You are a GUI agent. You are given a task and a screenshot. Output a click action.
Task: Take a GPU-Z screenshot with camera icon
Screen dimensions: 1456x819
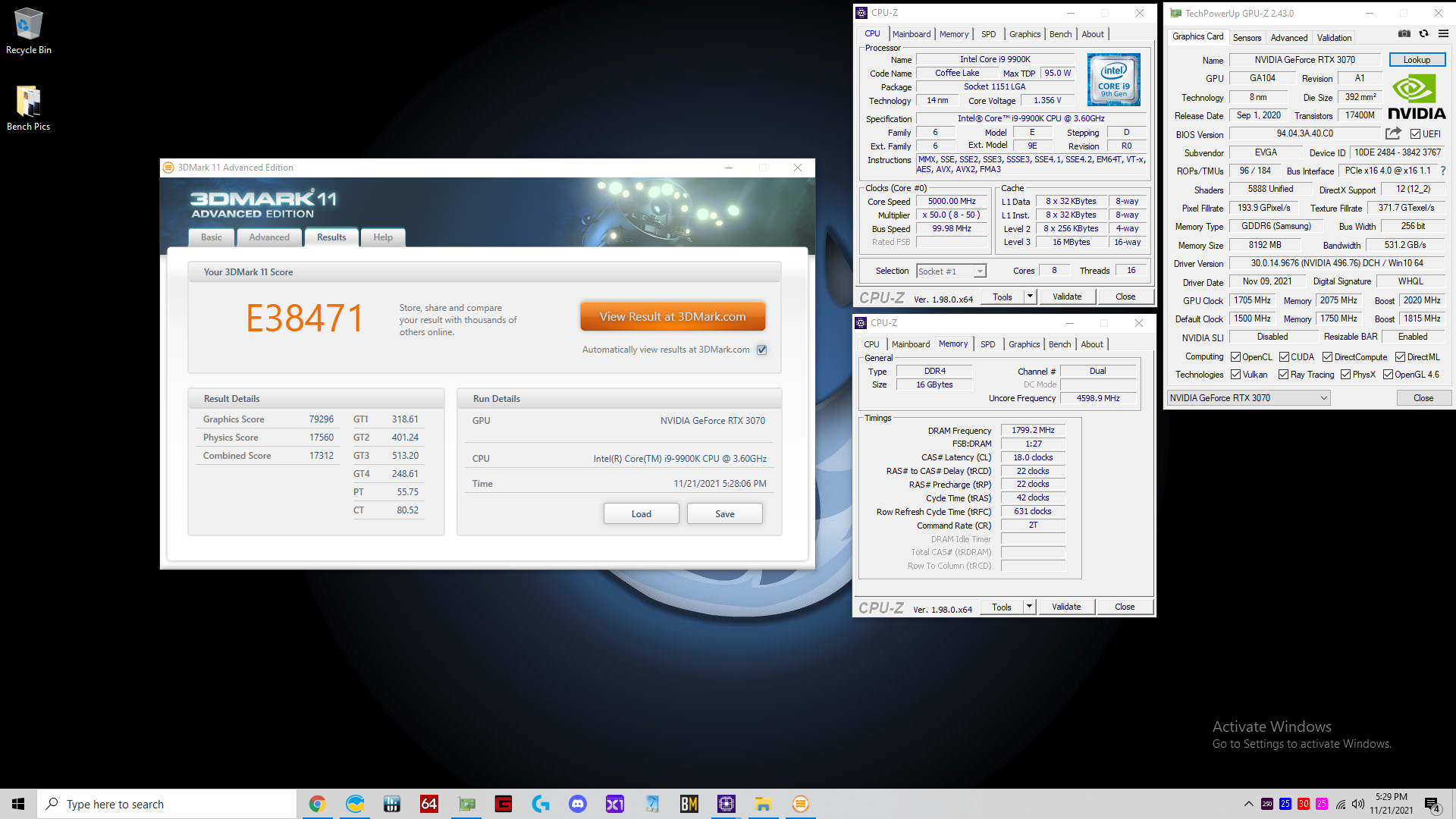tap(1404, 34)
